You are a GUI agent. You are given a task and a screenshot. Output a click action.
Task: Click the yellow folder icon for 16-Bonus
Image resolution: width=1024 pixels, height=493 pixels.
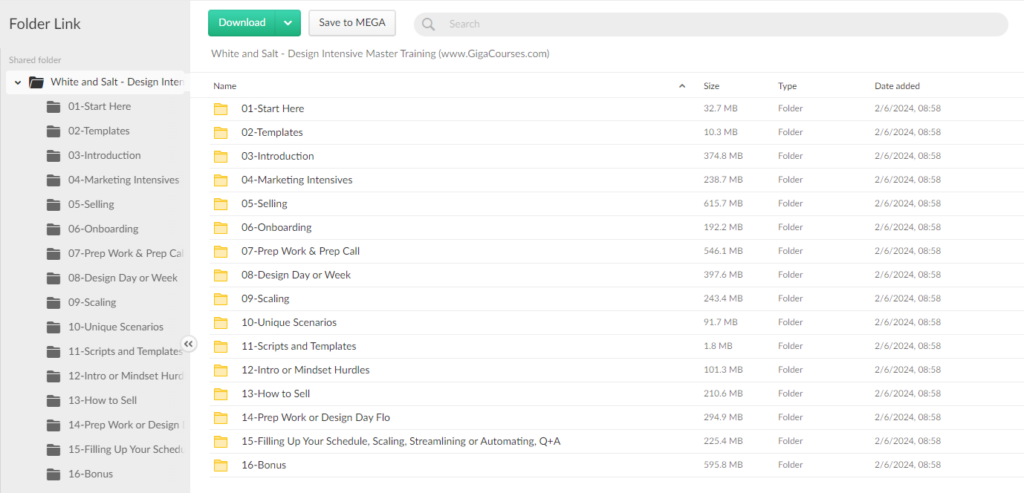point(221,465)
